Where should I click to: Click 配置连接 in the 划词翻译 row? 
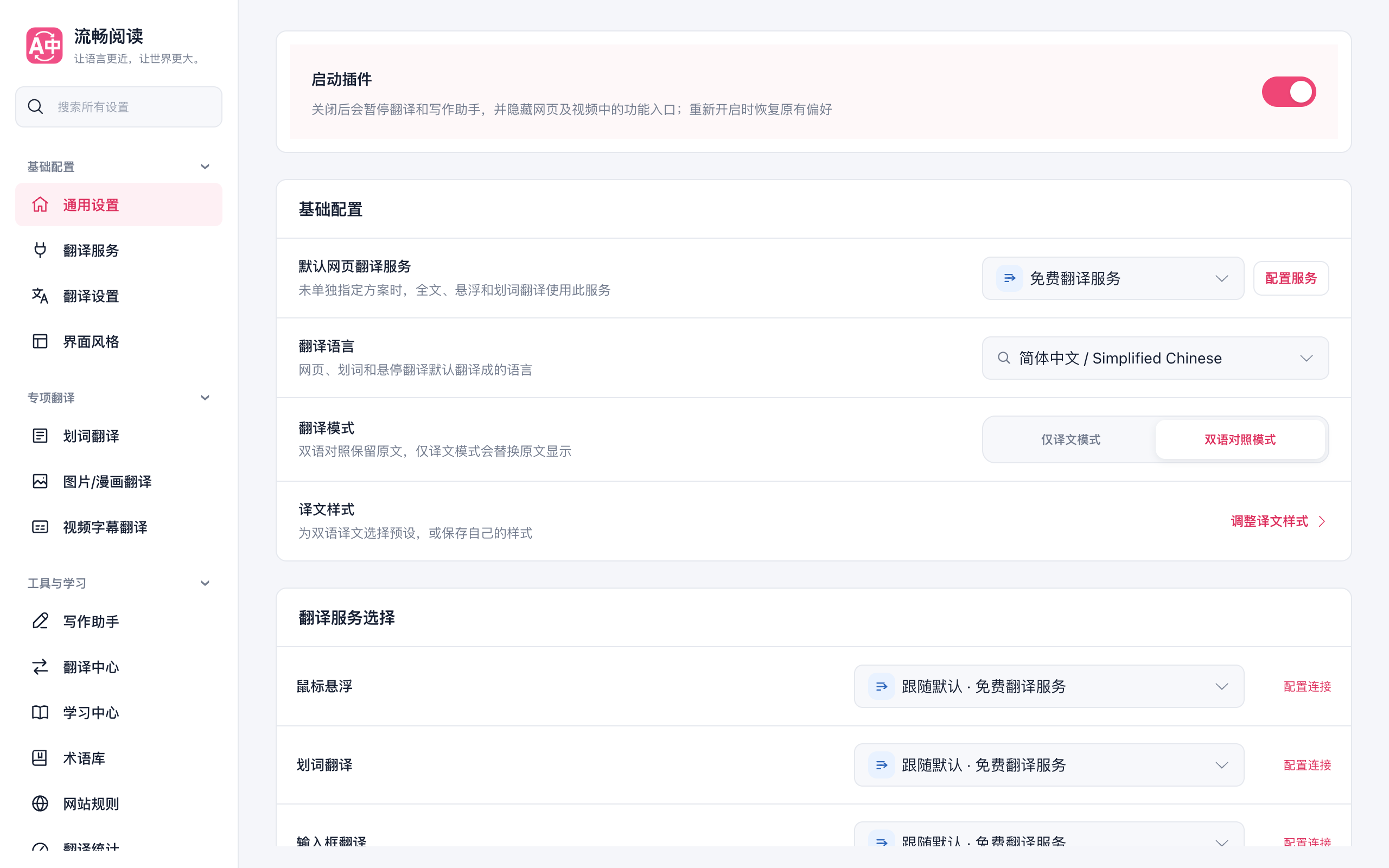tap(1307, 765)
